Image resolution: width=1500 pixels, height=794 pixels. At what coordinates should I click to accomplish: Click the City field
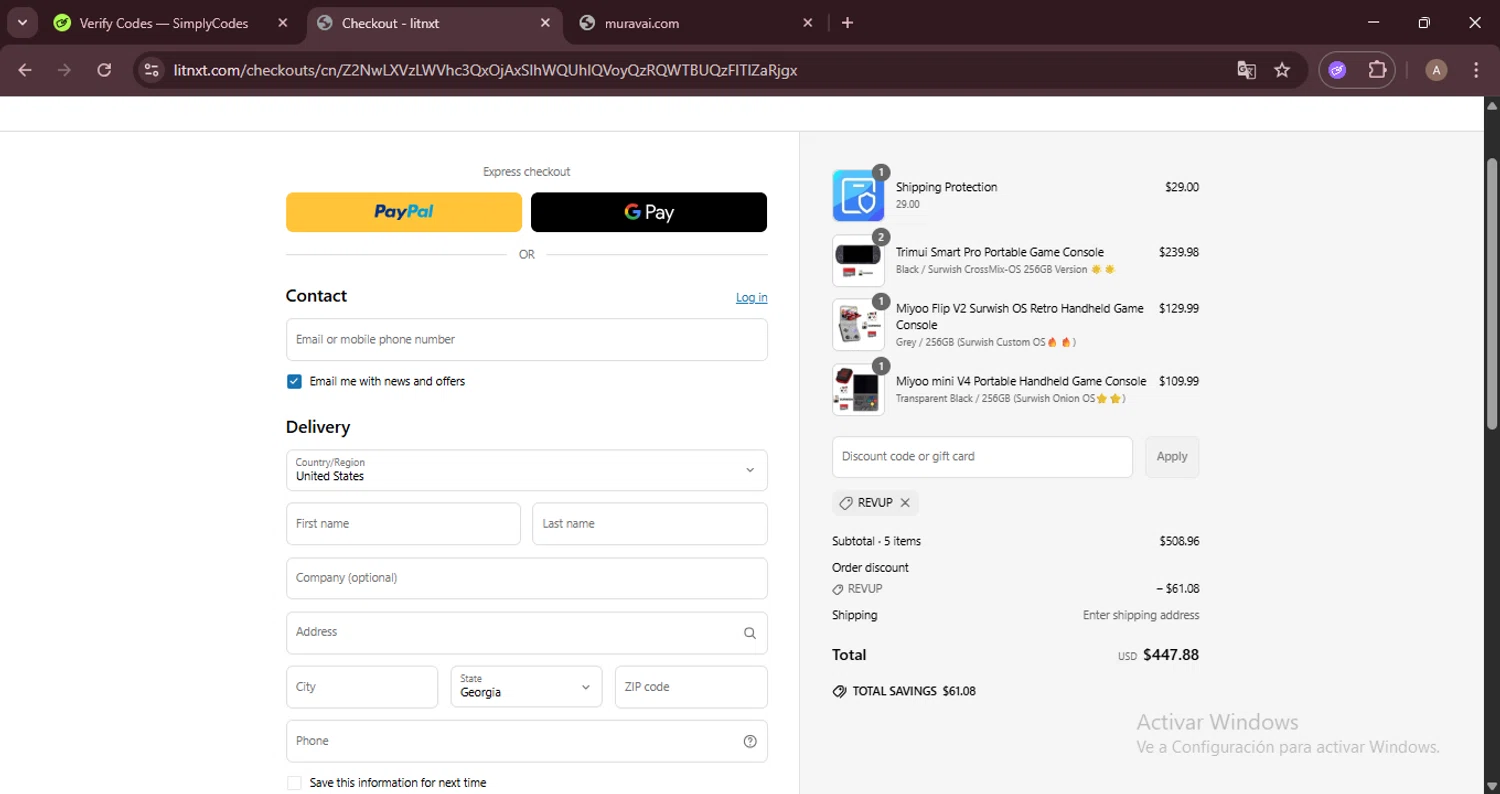[x=362, y=687]
